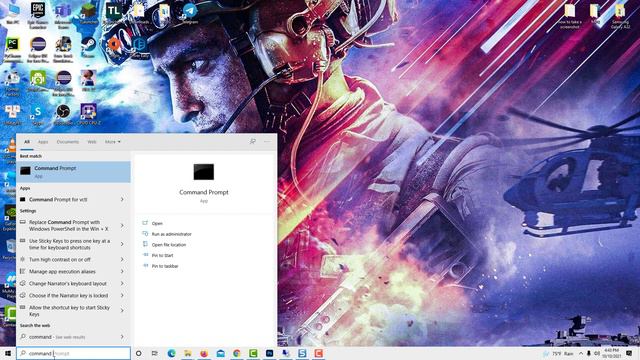Expand arrow for Replace Command Prompt setting

(122, 226)
